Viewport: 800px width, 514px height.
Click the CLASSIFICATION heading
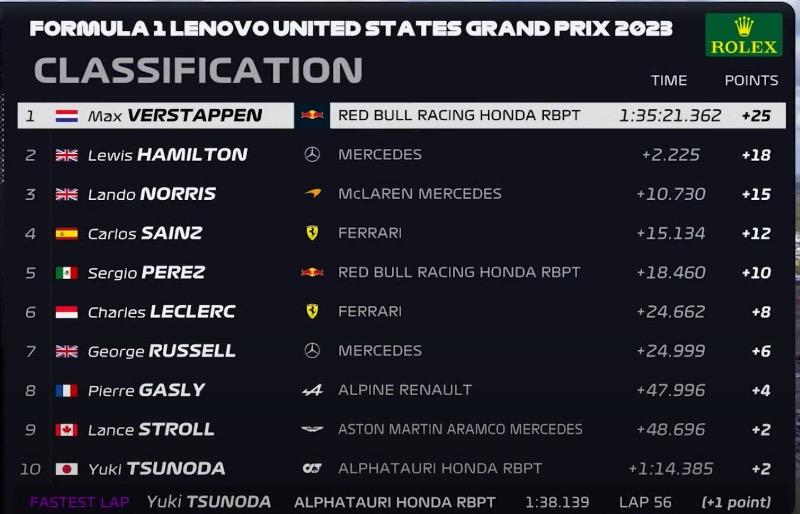pyautogui.click(x=198, y=70)
